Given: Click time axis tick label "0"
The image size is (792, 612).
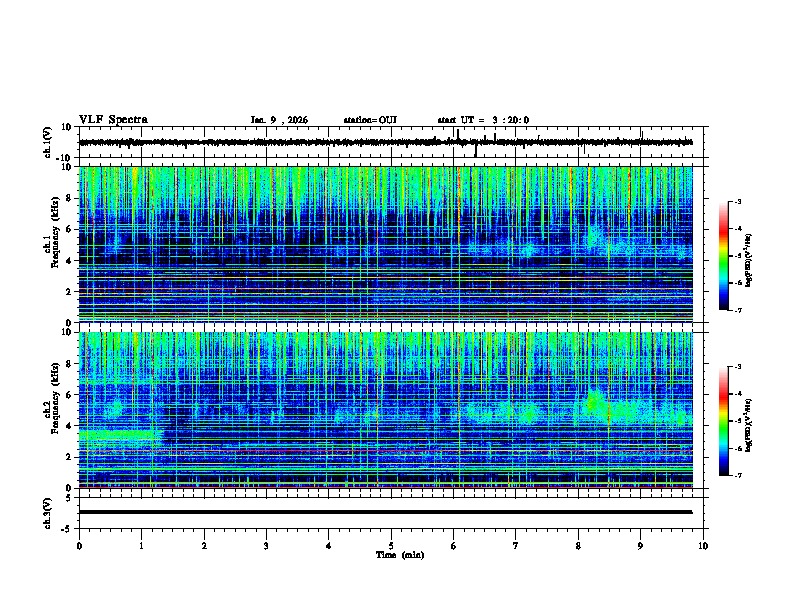Looking at the screenshot, I should click(x=79, y=546).
